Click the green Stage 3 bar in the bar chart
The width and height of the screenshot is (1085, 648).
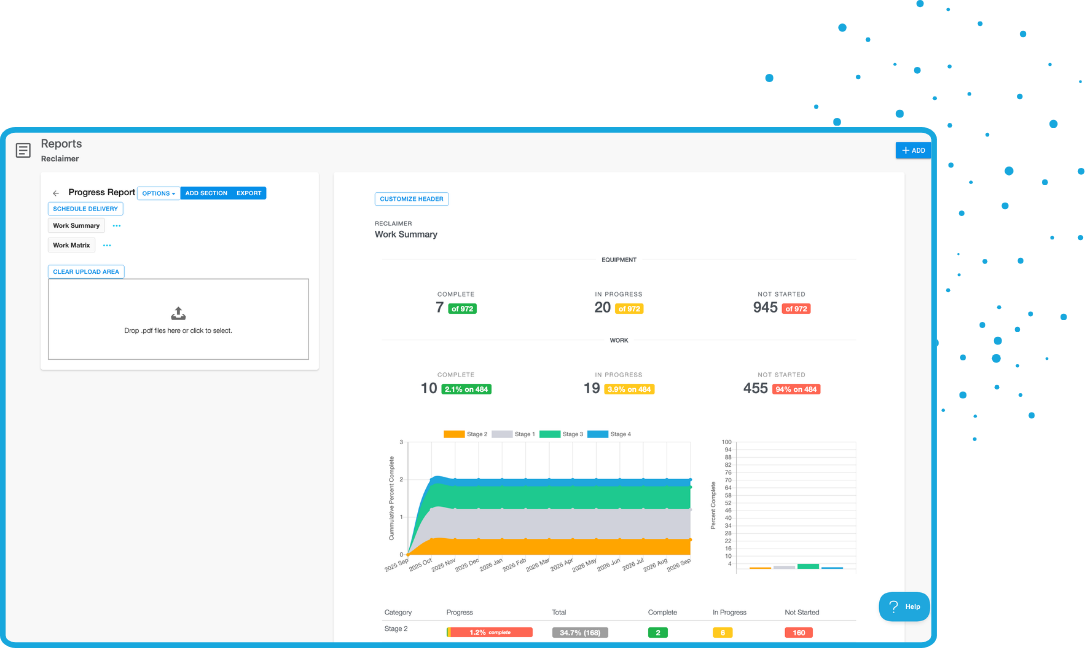click(x=808, y=566)
